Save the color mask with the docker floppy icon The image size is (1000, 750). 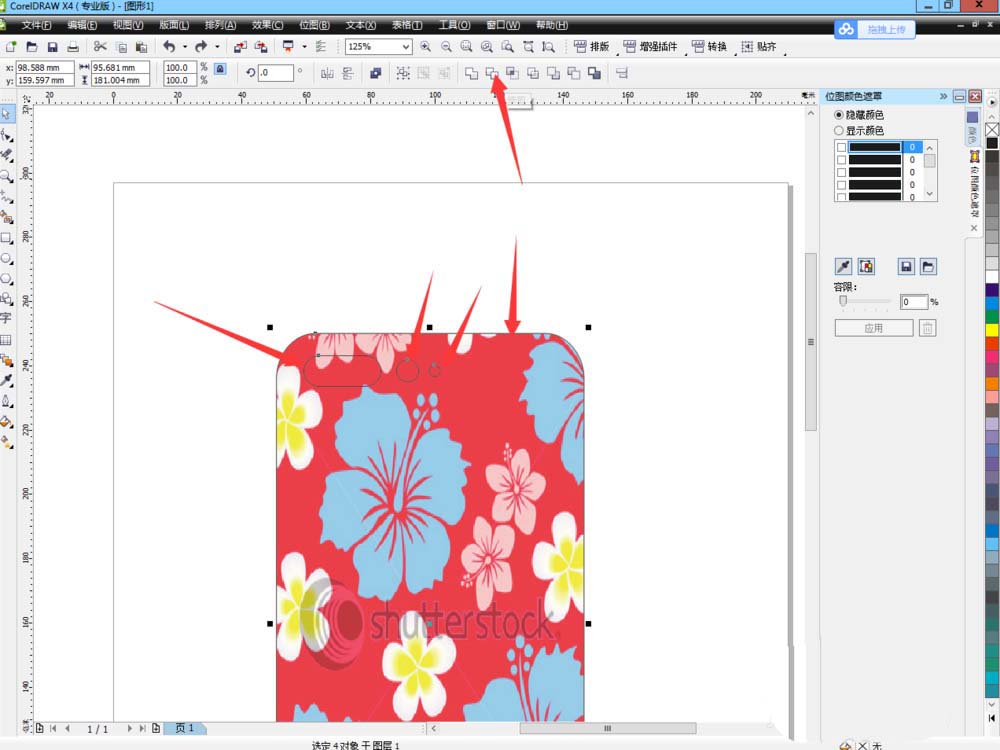(906, 266)
